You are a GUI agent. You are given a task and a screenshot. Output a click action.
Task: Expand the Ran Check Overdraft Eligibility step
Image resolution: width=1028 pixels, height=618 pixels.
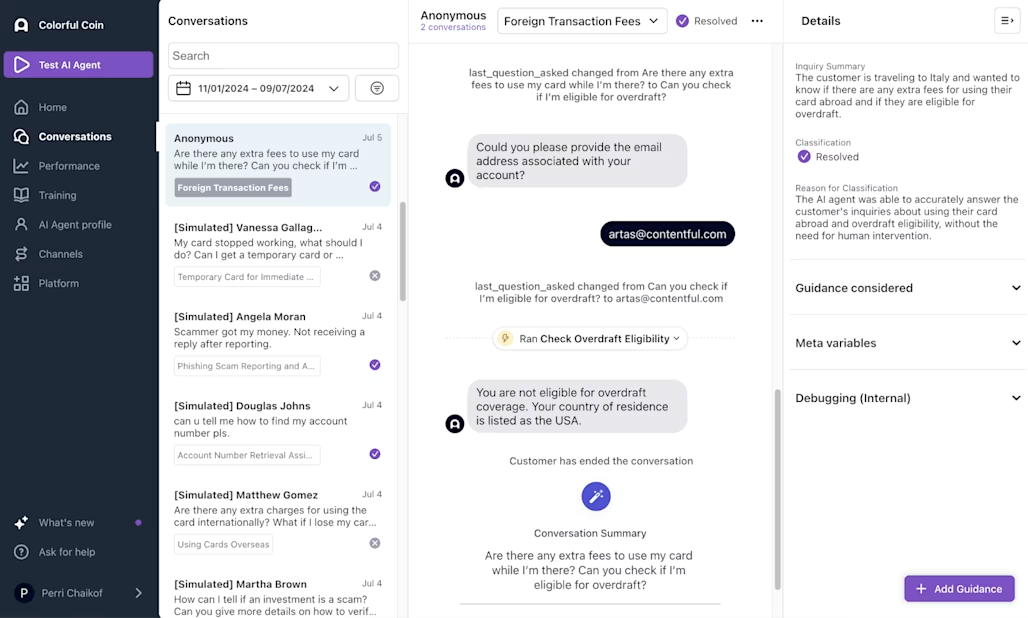click(590, 339)
